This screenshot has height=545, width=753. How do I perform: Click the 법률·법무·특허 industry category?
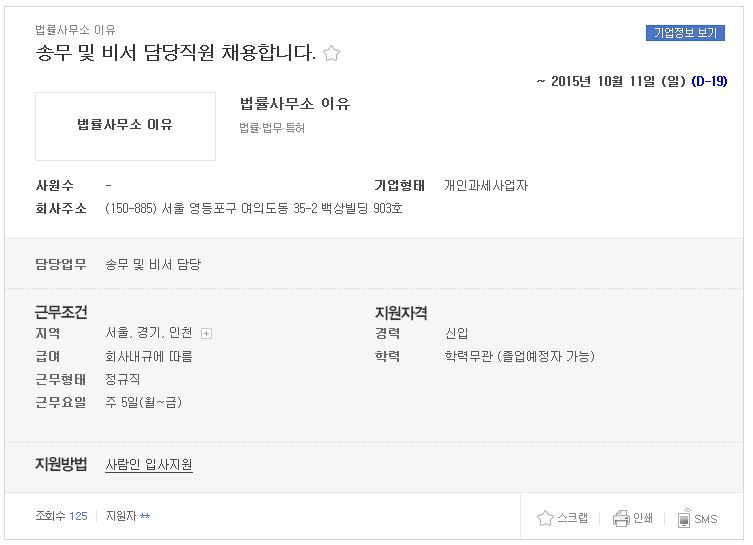point(272,128)
